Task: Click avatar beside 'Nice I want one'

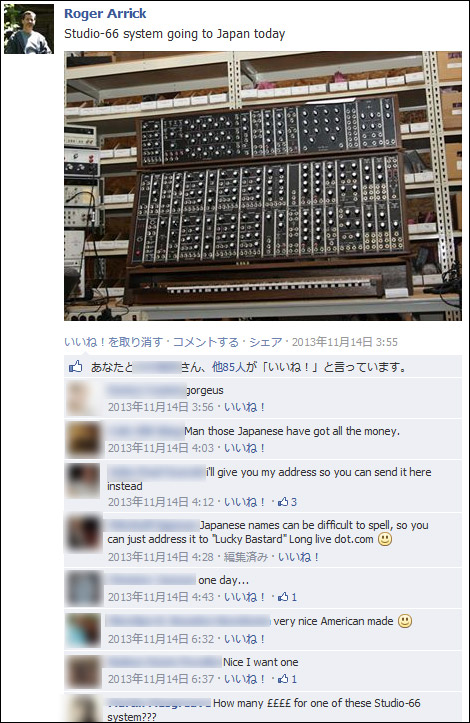Action: click(82, 671)
